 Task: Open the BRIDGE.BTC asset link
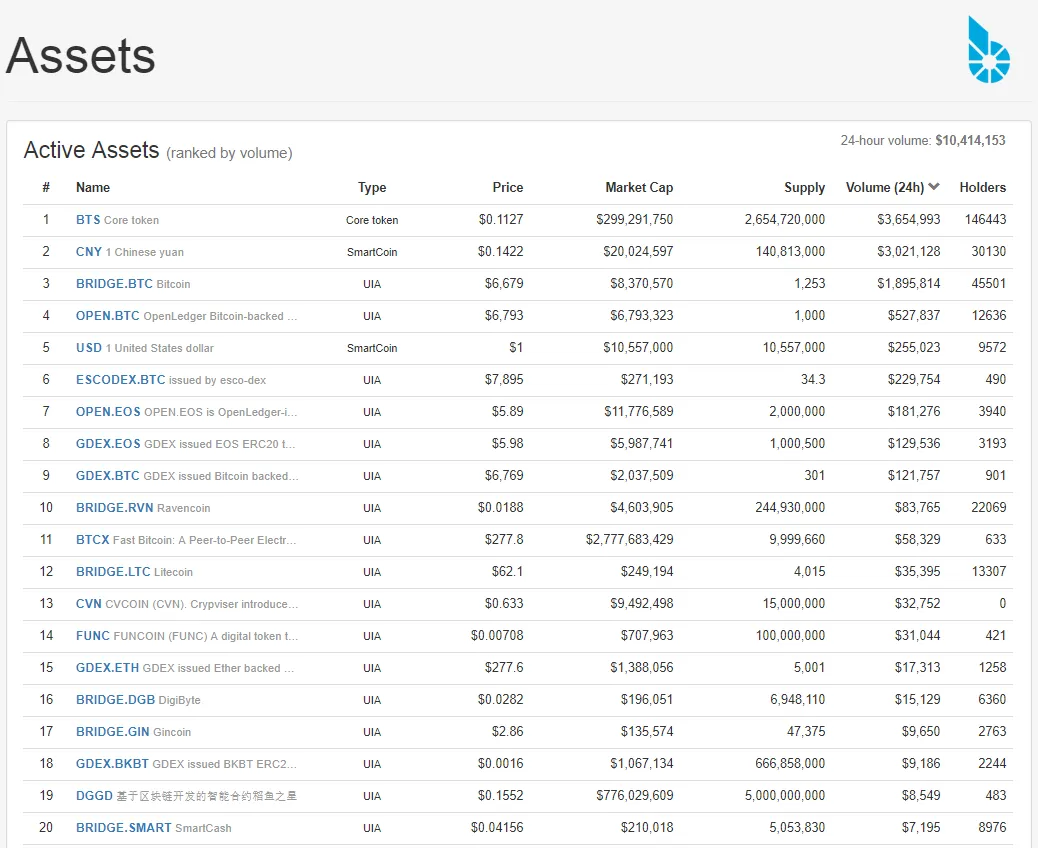[114, 284]
